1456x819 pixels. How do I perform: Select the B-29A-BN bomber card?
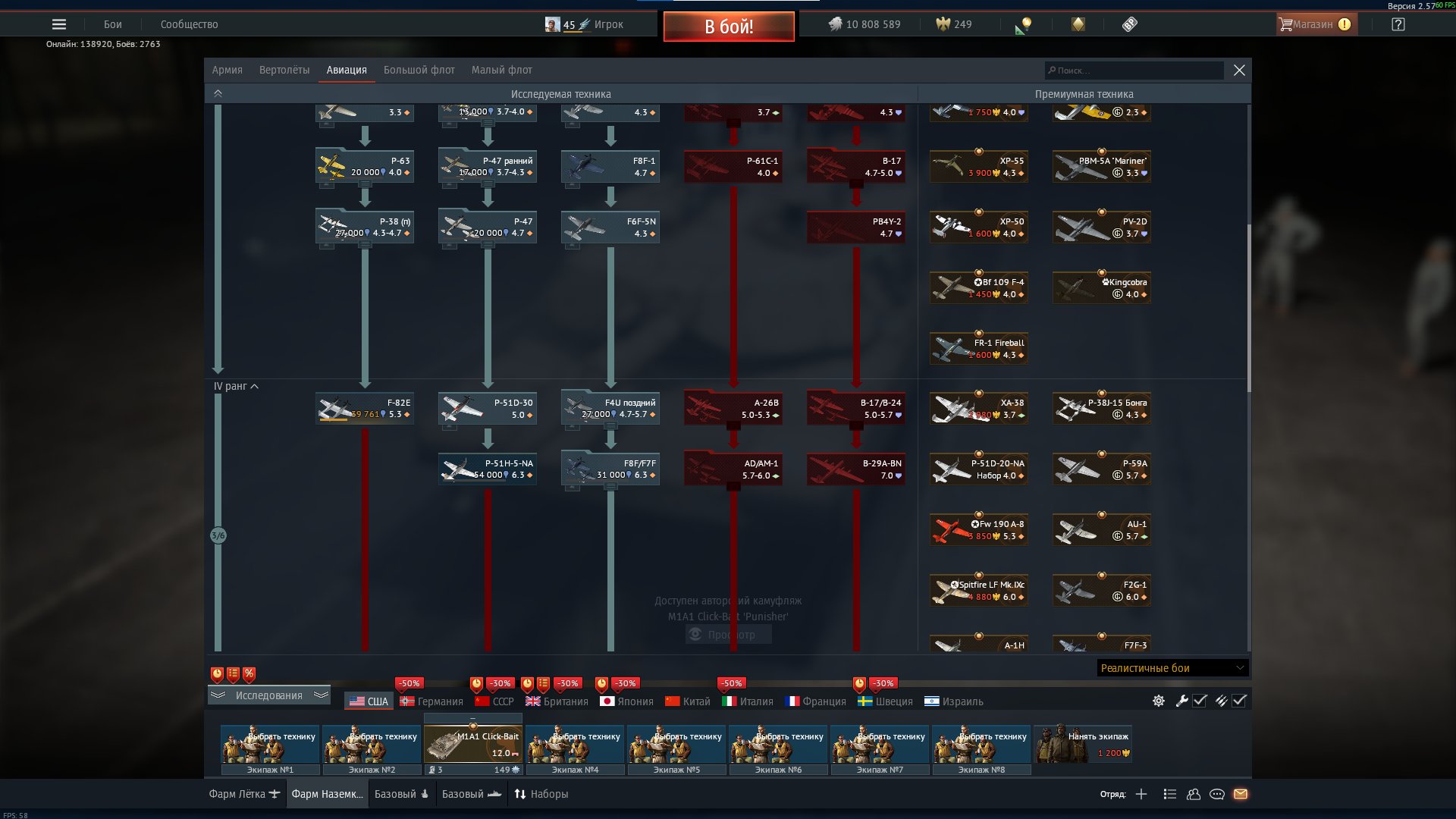[856, 469]
